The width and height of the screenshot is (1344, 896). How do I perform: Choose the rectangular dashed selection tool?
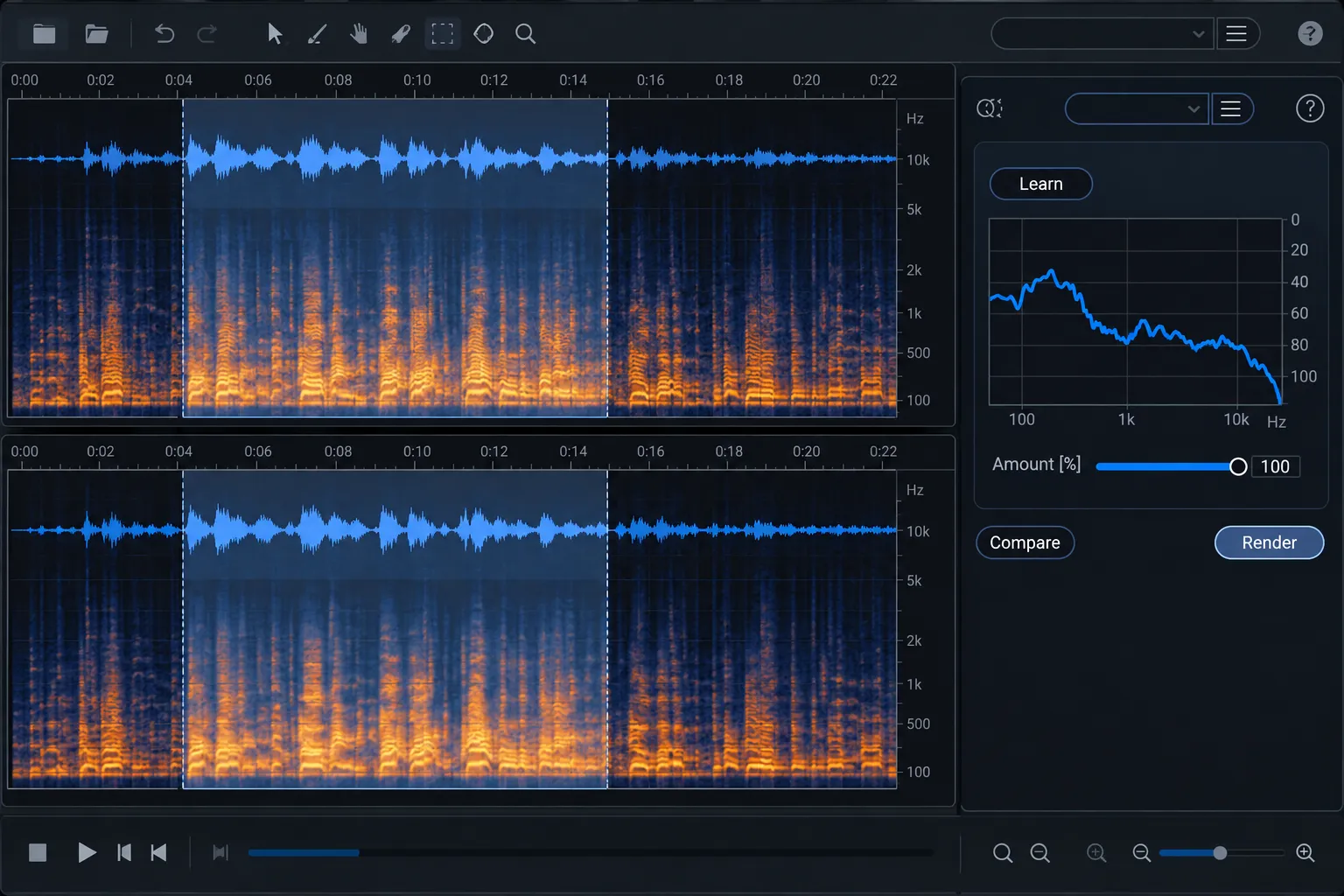pyautogui.click(x=443, y=34)
